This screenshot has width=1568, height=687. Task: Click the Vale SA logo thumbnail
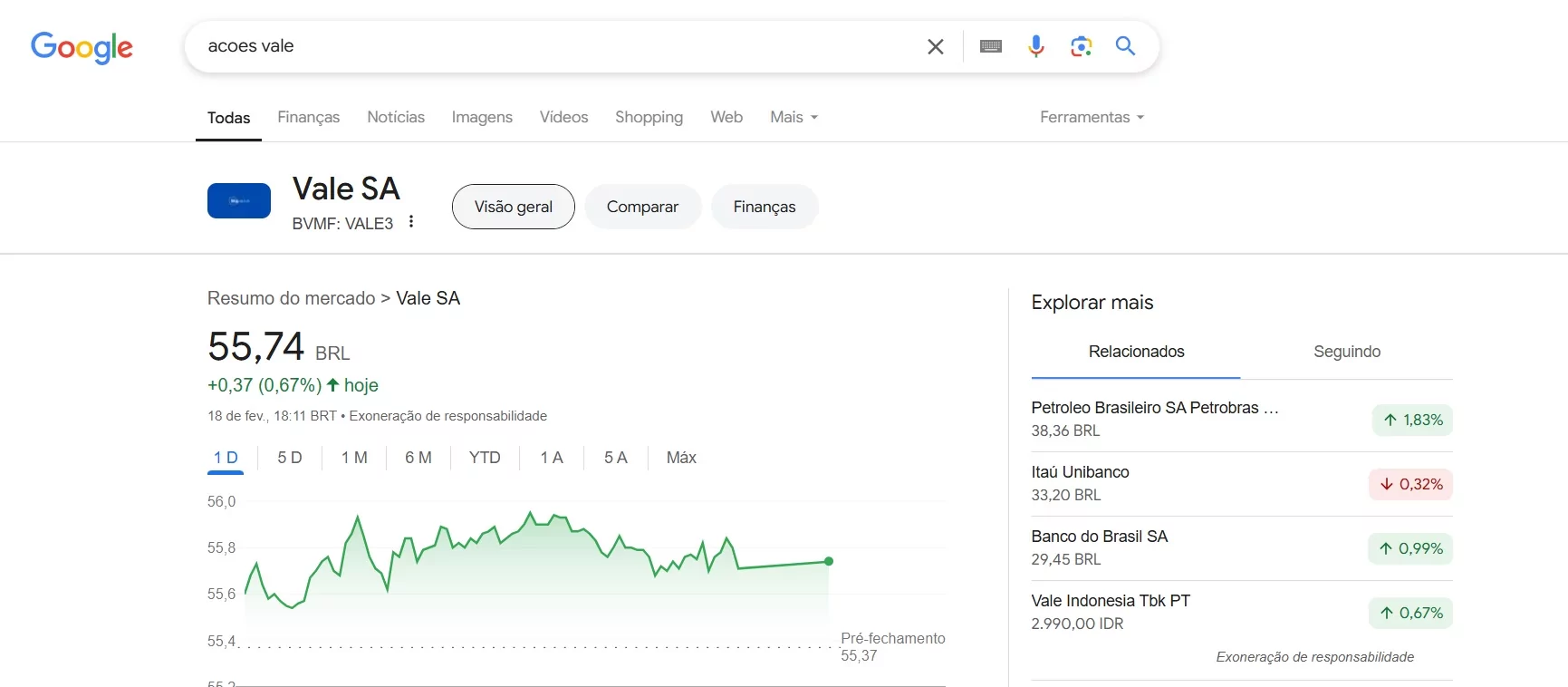[239, 201]
